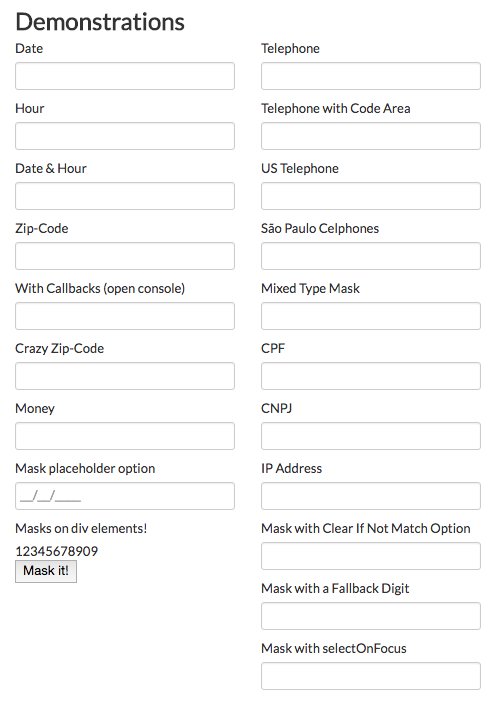Click the Crazy Zip-Code field
This screenshot has width=496, height=709.
click(x=125, y=376)
